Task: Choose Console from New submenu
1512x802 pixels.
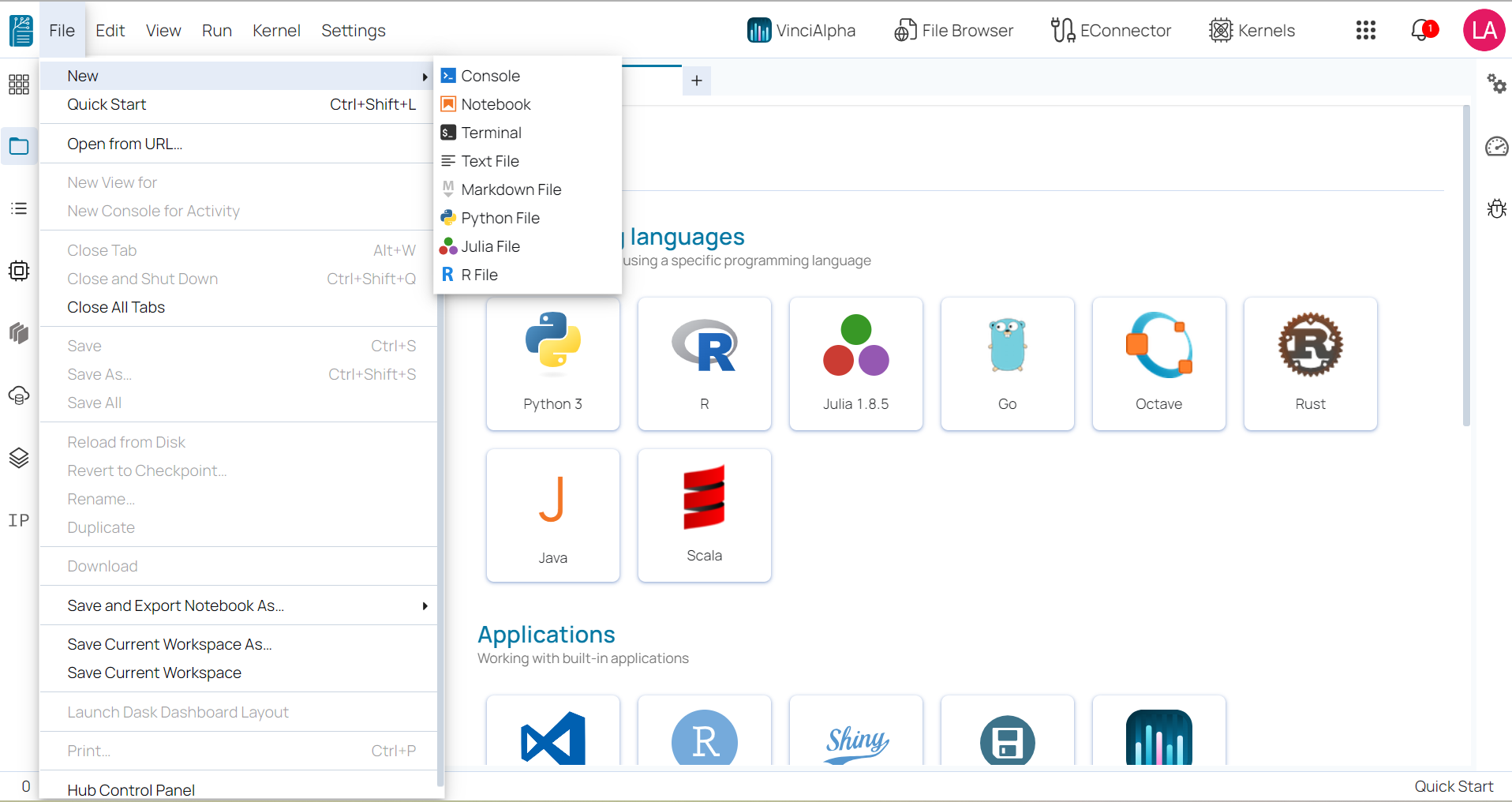Action: click(x=527, y=76)
